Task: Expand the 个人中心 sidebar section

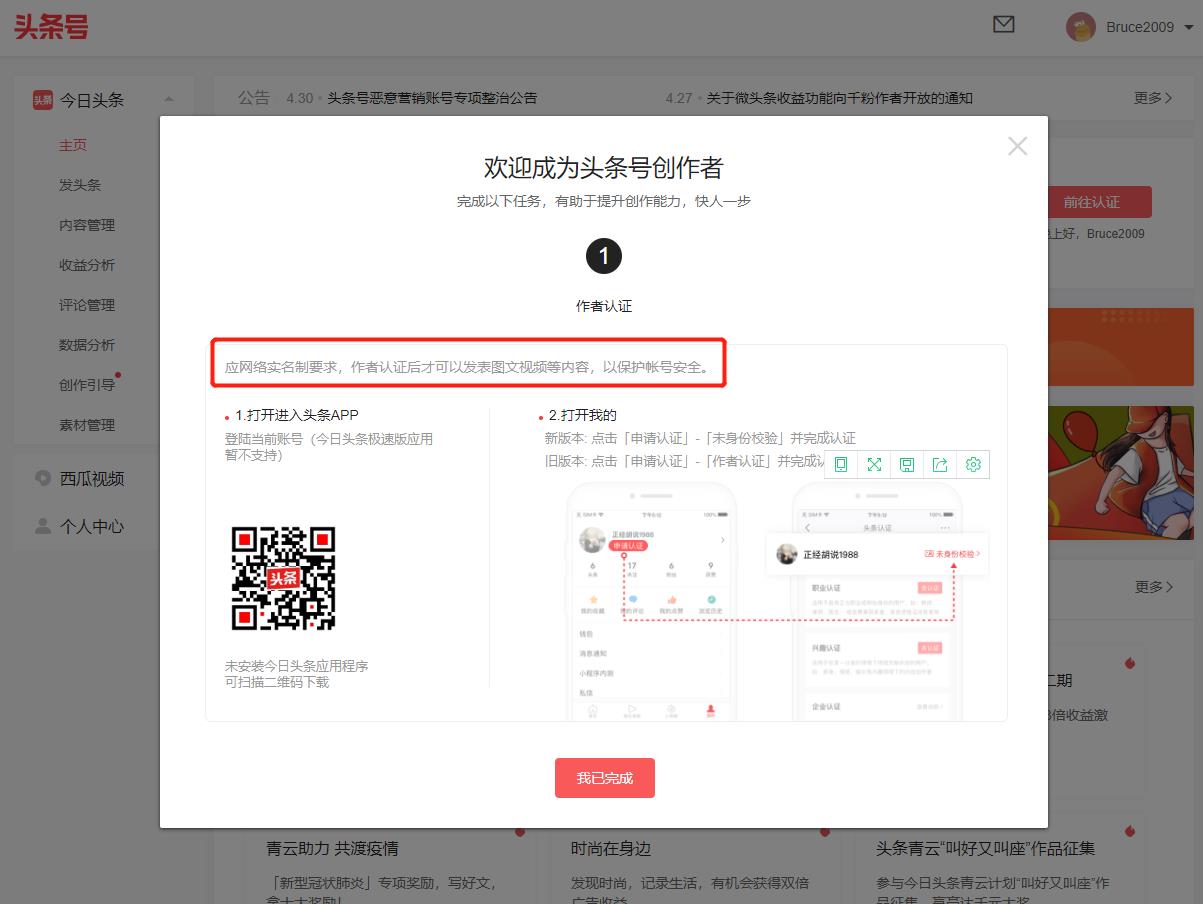Action: [x=91, y=526]
